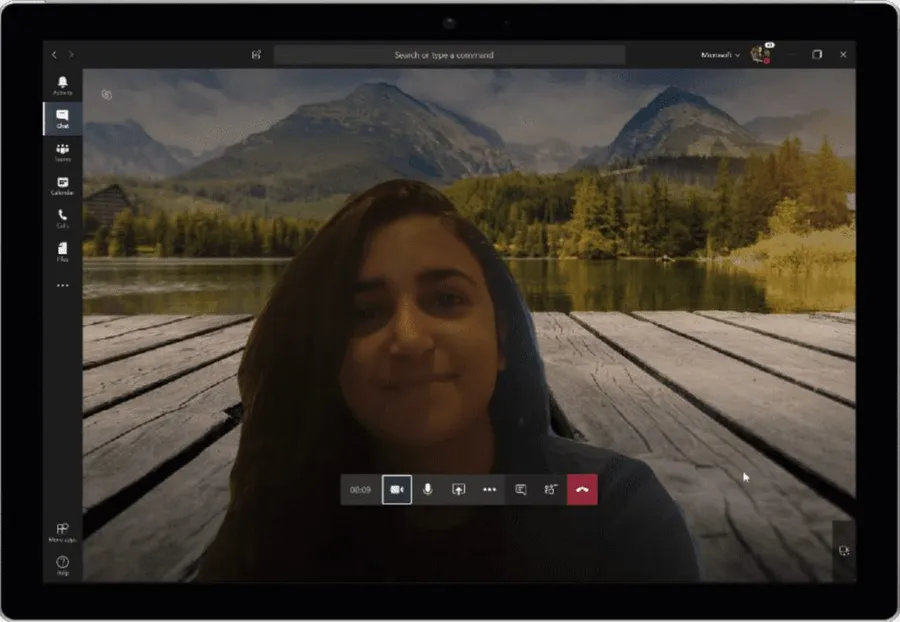This screenshot has height=622, width=900.
Task: Open the More apps store icon
Action: [63, 531]
